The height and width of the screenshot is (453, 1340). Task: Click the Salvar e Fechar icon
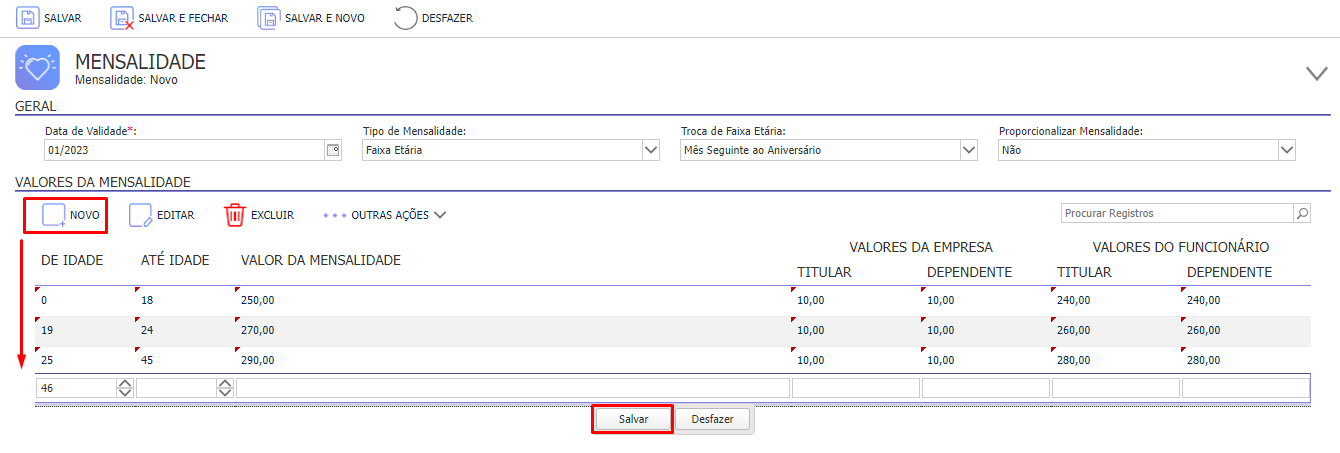click(x=122, y=18)
